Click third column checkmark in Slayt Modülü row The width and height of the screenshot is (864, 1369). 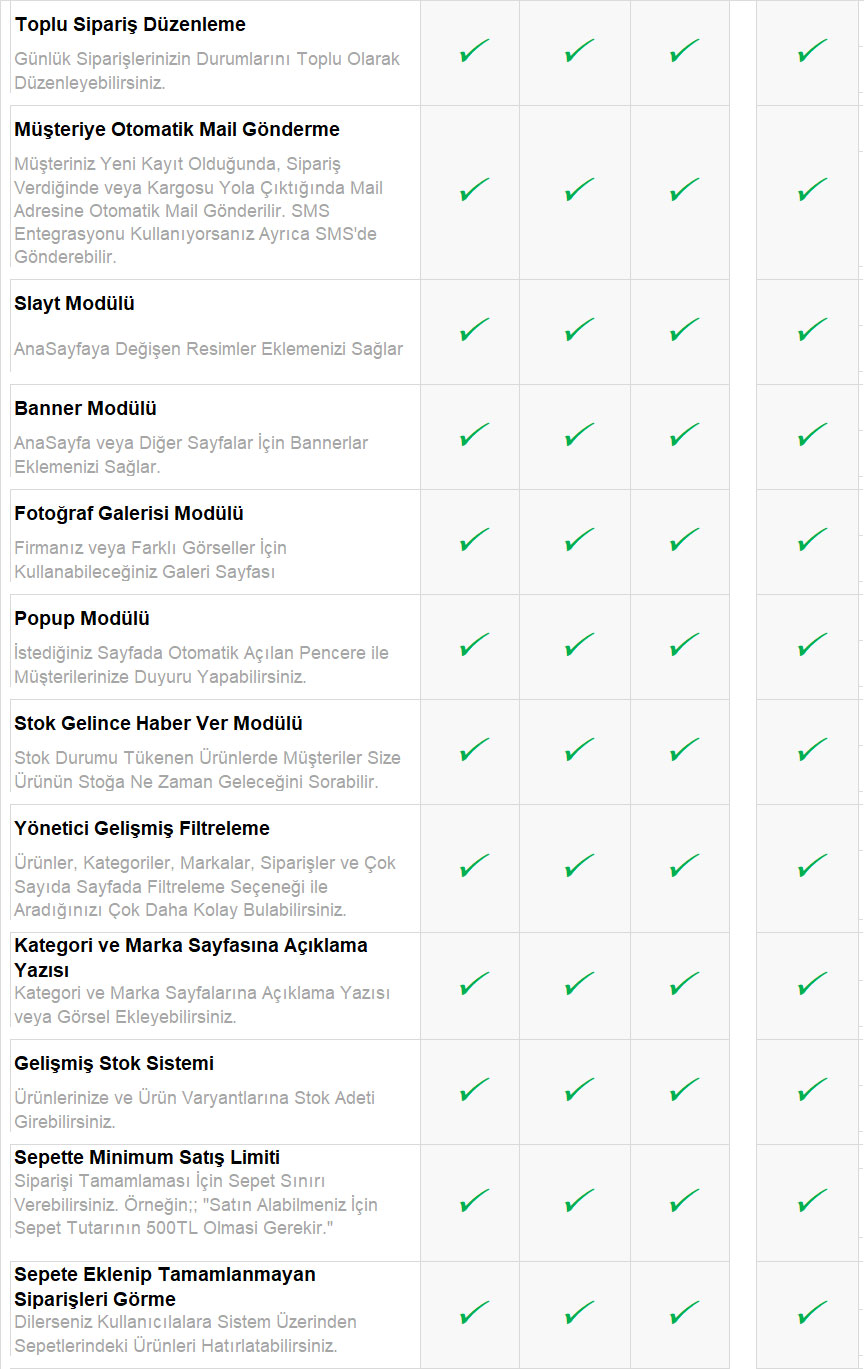coord(684,330)
